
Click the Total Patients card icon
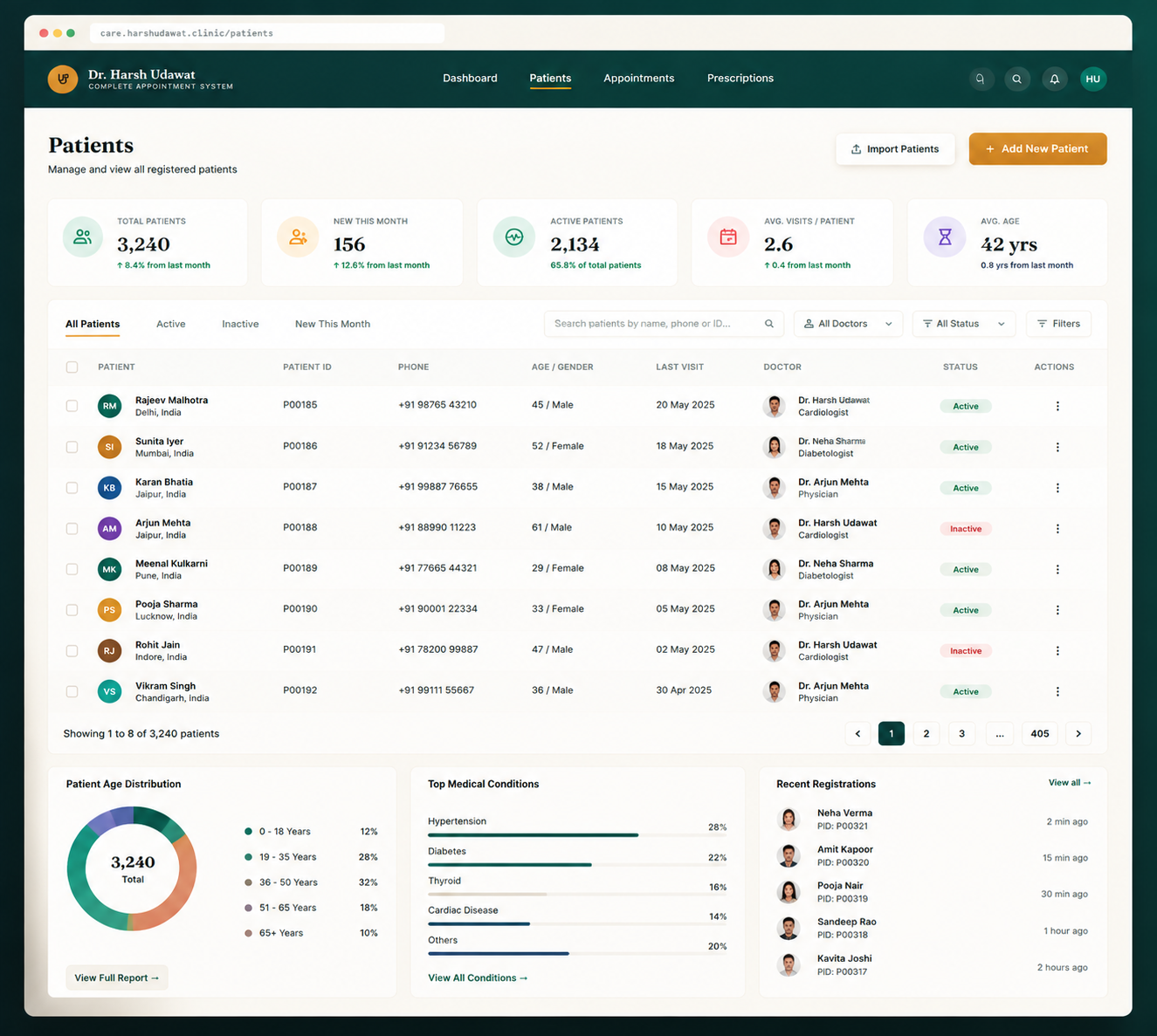(82, 237)
